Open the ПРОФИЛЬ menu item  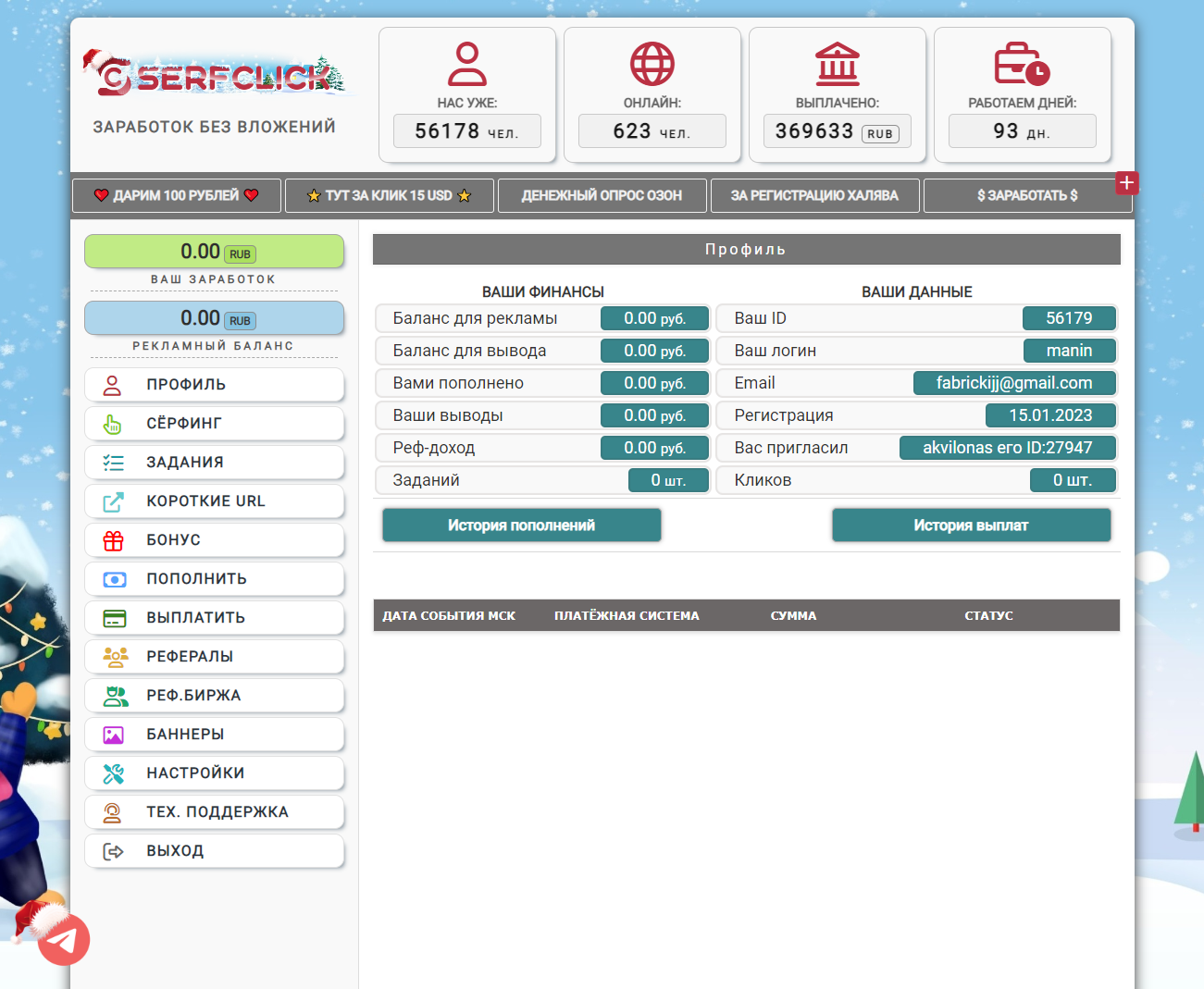pos(215,385)
